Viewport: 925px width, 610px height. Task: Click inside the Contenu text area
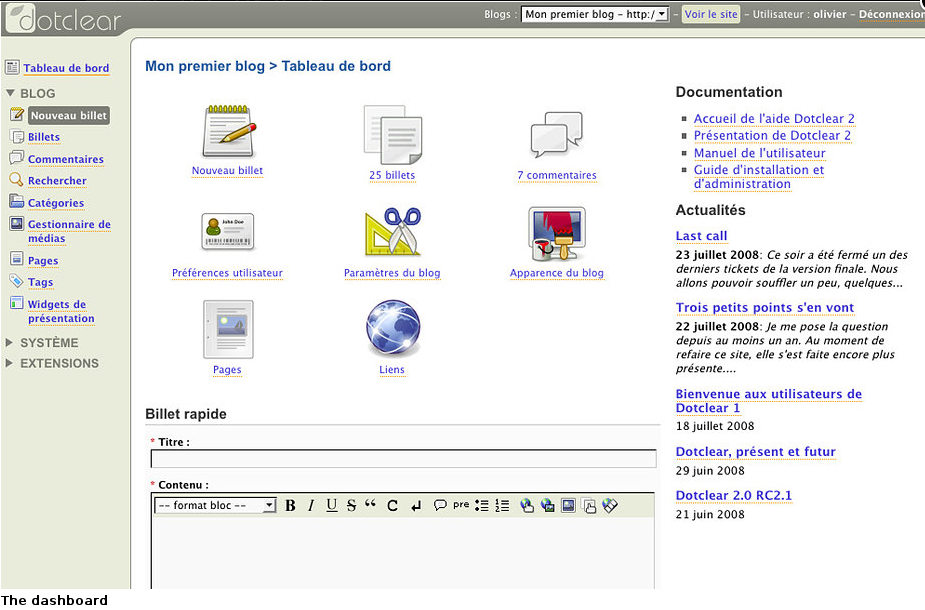(x=404, y=552)
